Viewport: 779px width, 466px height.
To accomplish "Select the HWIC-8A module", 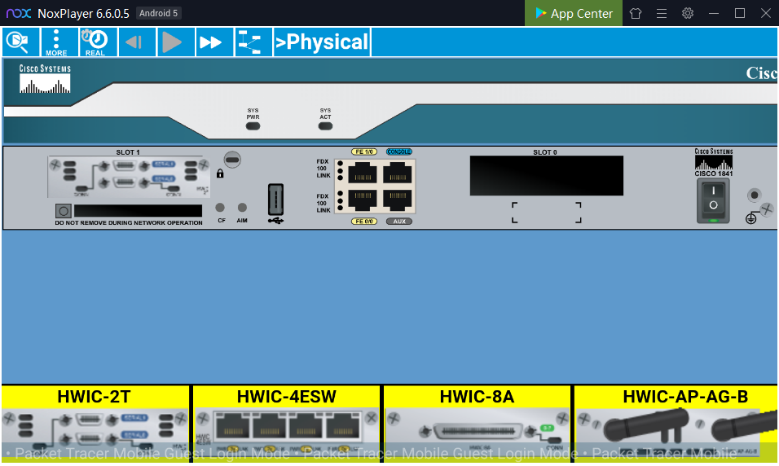I will coord(477,423).
